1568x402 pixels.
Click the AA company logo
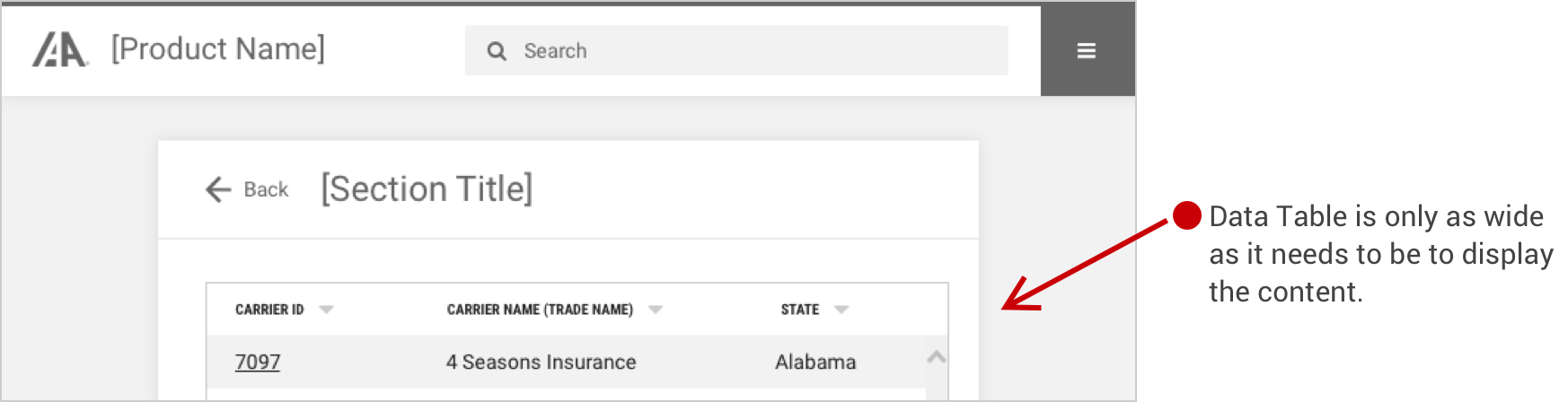[60, 50]
